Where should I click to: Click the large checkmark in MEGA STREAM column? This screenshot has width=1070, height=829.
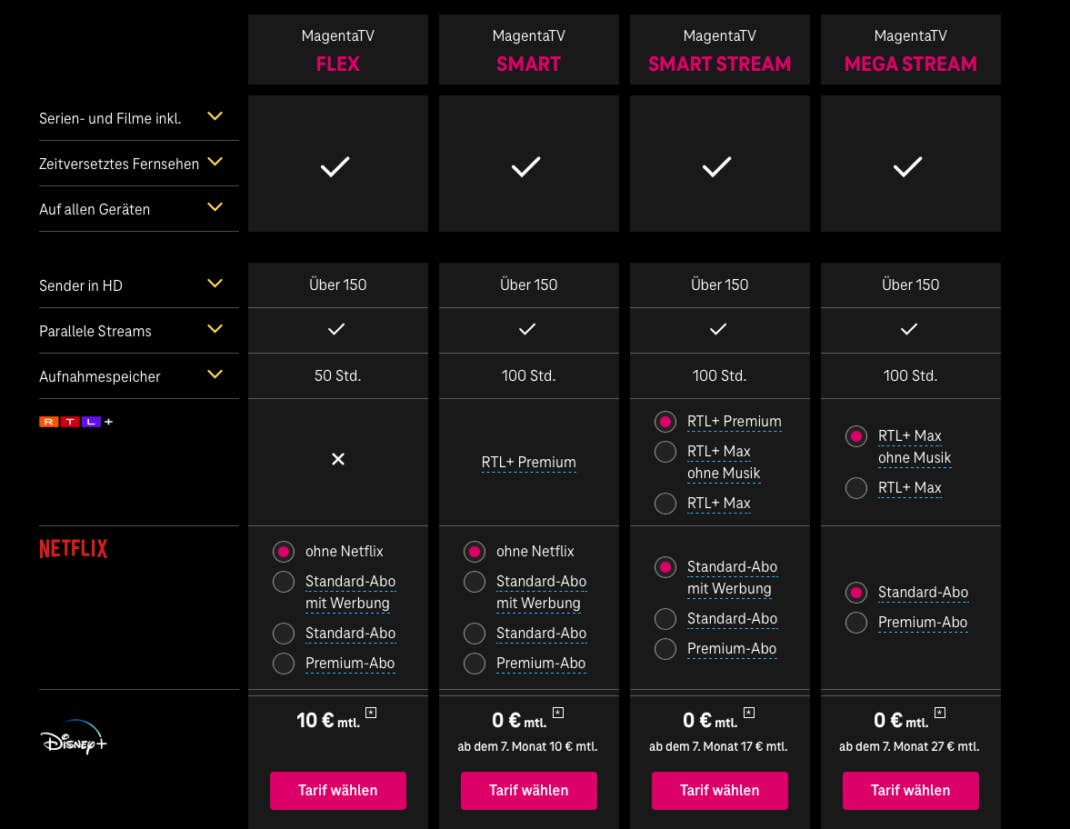908,166
